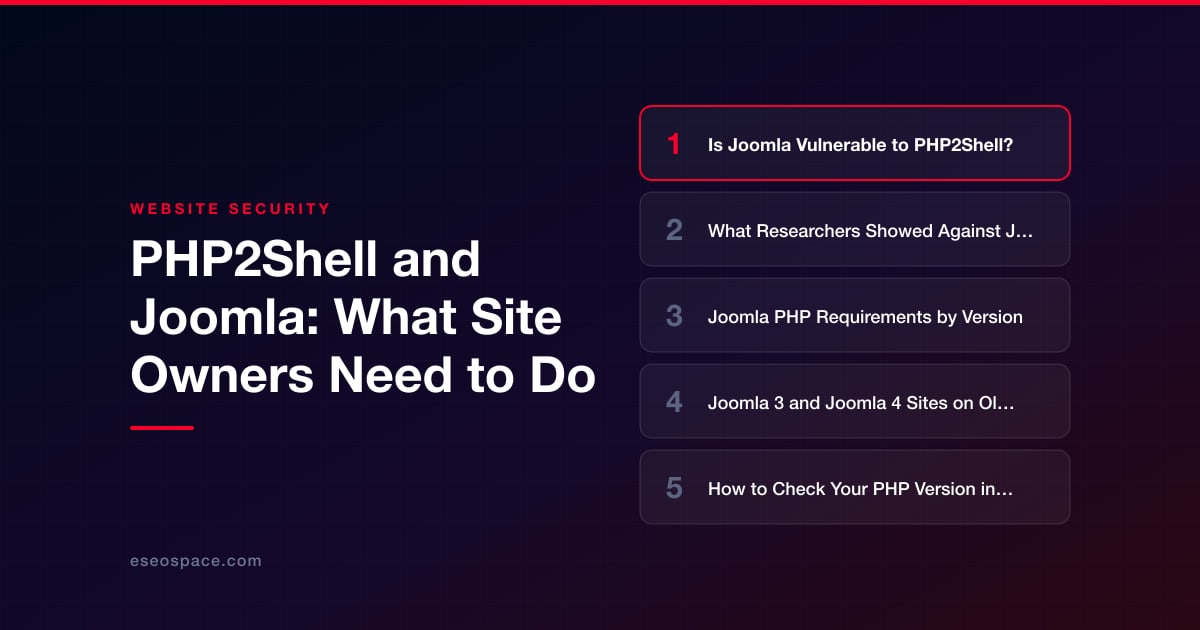This screenshot has height=630, width=1200.
Task: Click the 'PHP2Shell and Joomla' headline
Action: [x=363, y=318]
